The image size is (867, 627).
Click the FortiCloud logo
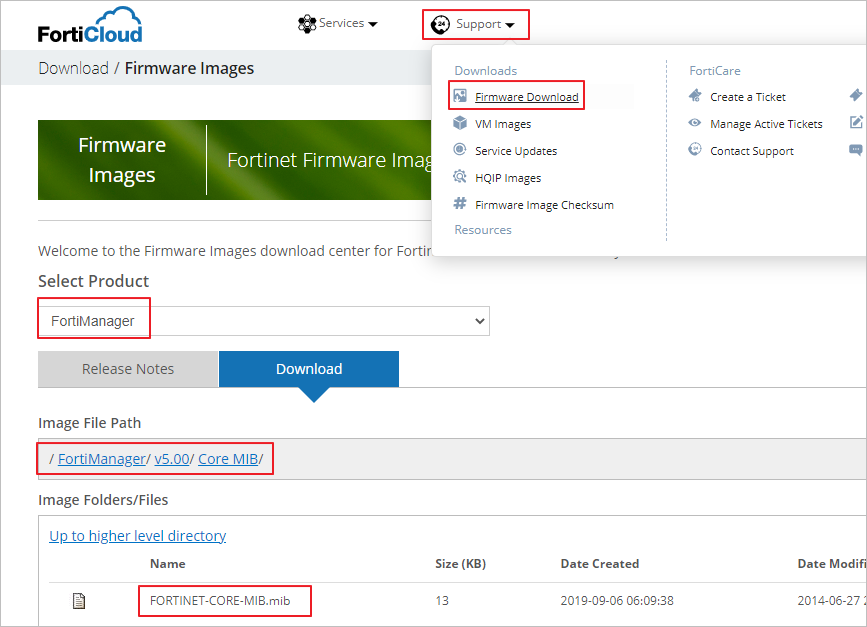(90, 25)
